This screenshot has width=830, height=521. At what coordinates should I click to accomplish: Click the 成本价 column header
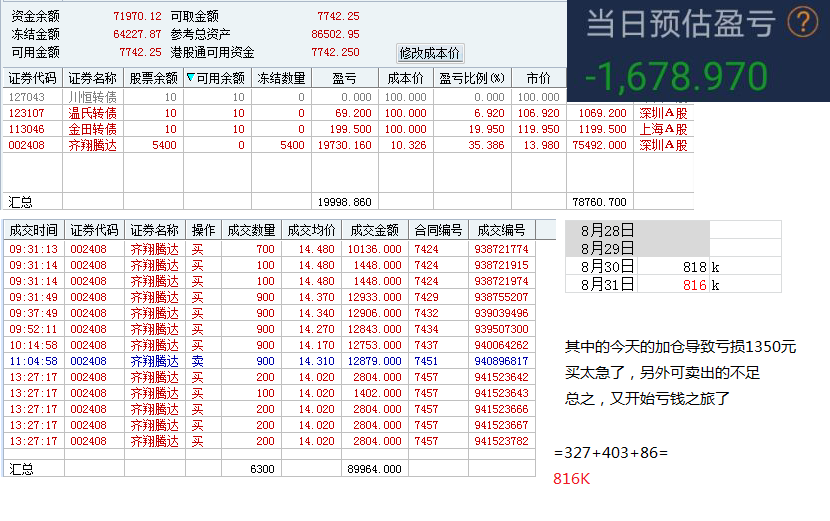tap(405, 78)
